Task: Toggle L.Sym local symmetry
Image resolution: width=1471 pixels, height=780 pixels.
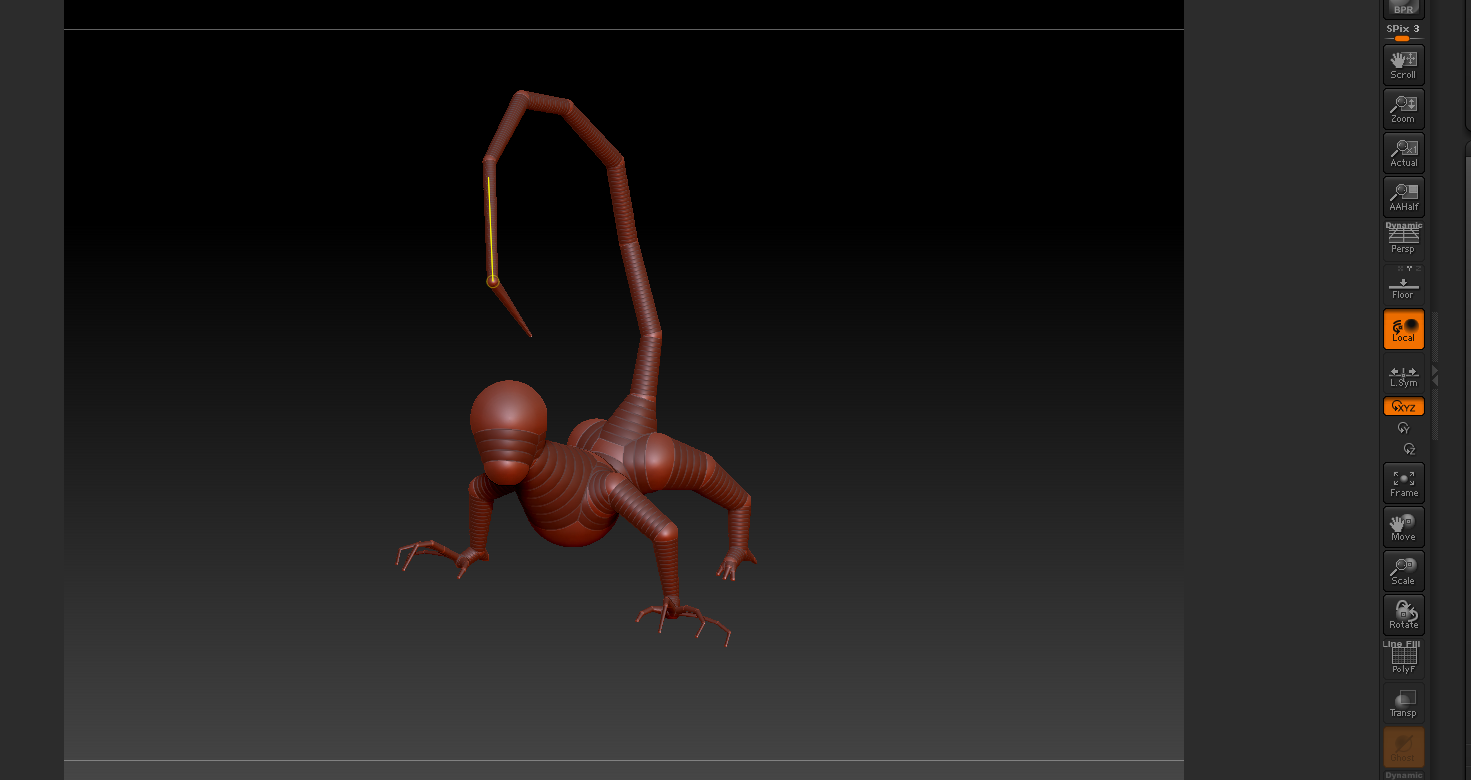Action: pos(1403,375)
